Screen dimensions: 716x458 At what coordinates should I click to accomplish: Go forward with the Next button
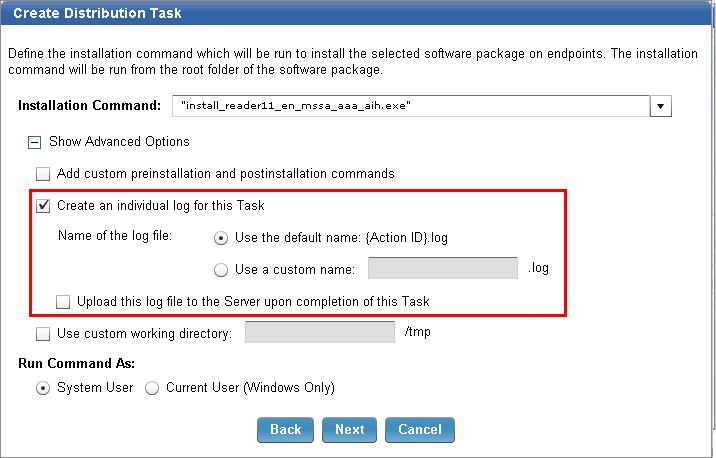(349, 429)
